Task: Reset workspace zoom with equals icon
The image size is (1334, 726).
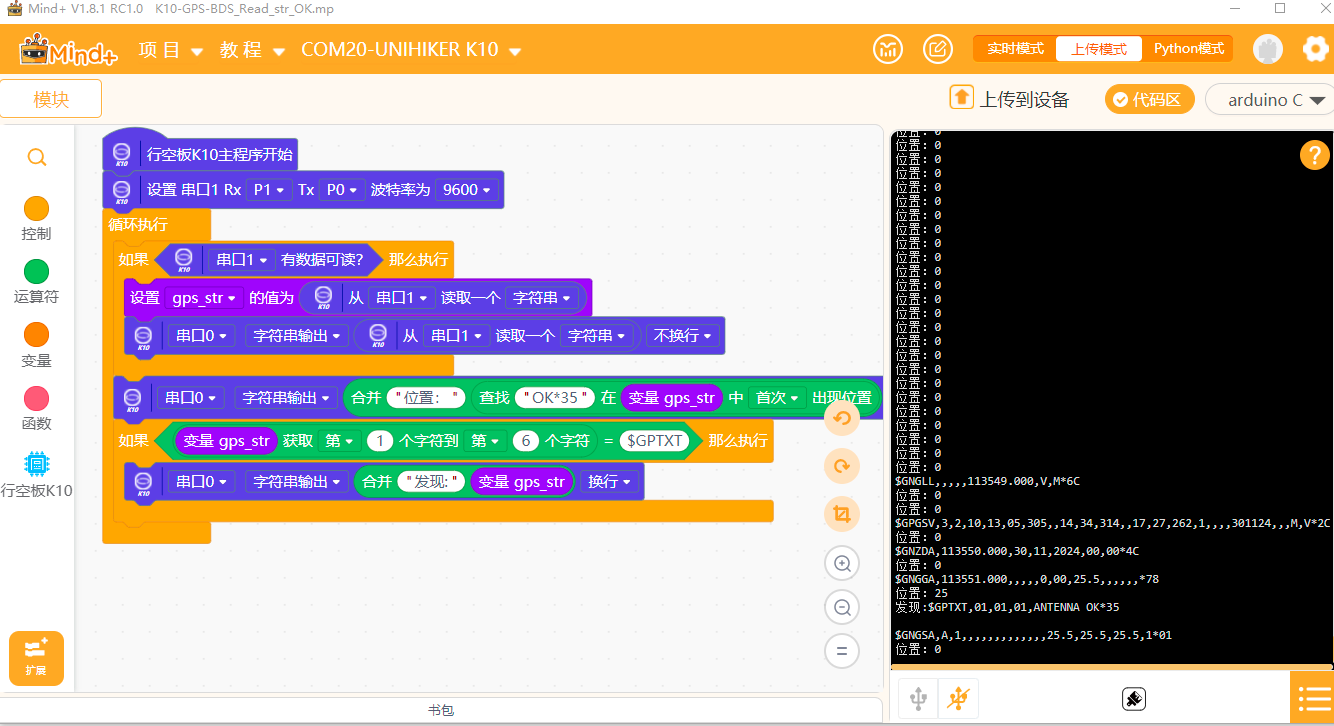Action: 842,651
